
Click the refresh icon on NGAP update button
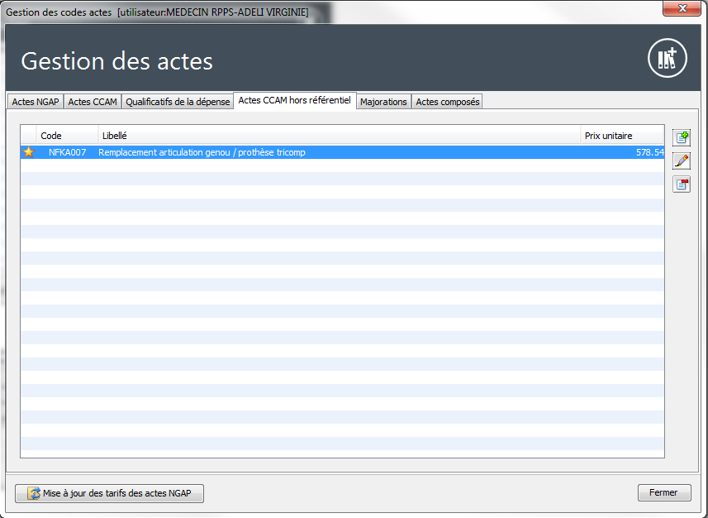tap(33, 493)
